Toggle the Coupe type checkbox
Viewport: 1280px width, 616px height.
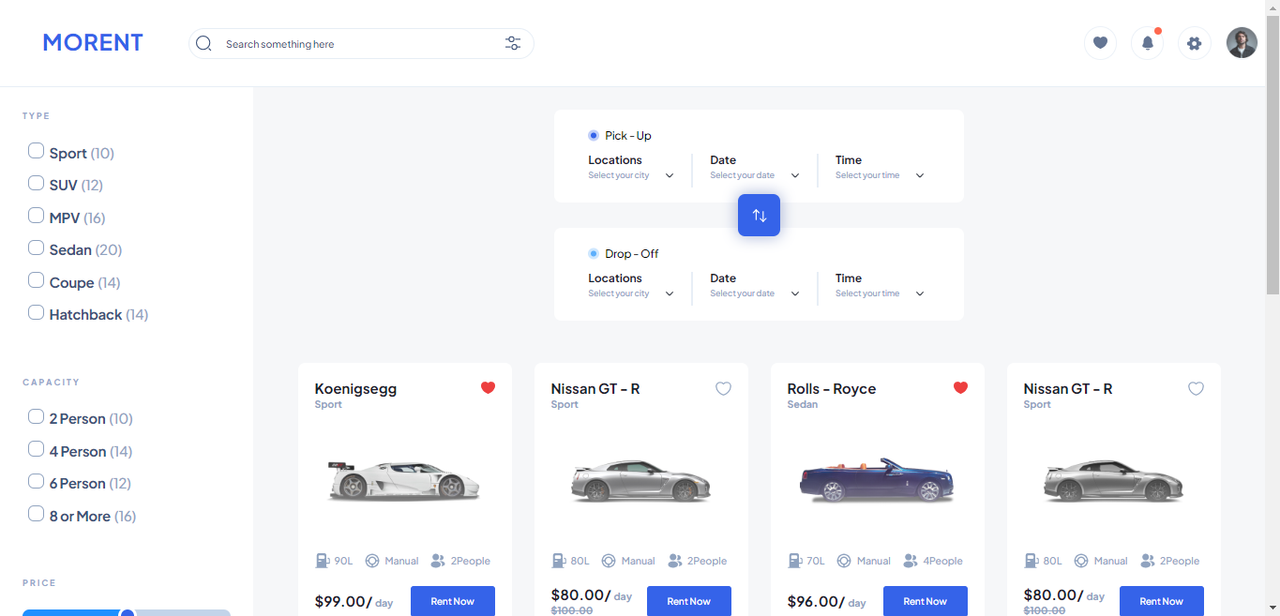point(36,281)
